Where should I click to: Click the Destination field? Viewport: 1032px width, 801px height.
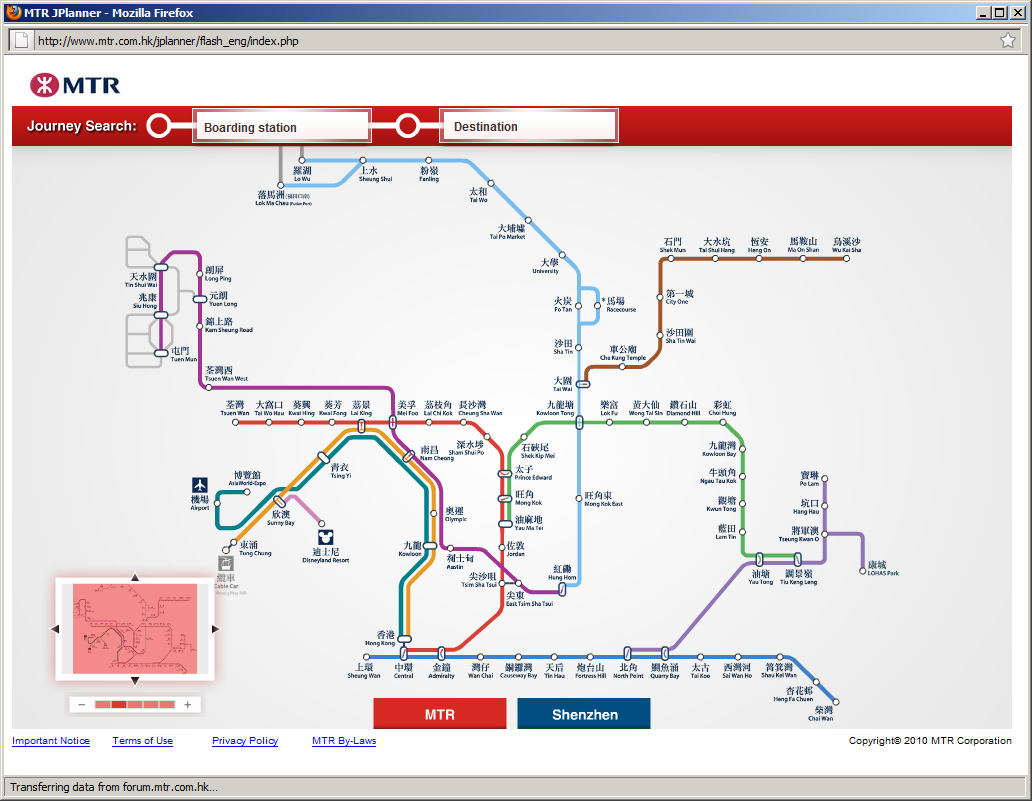tap(529, 126)
